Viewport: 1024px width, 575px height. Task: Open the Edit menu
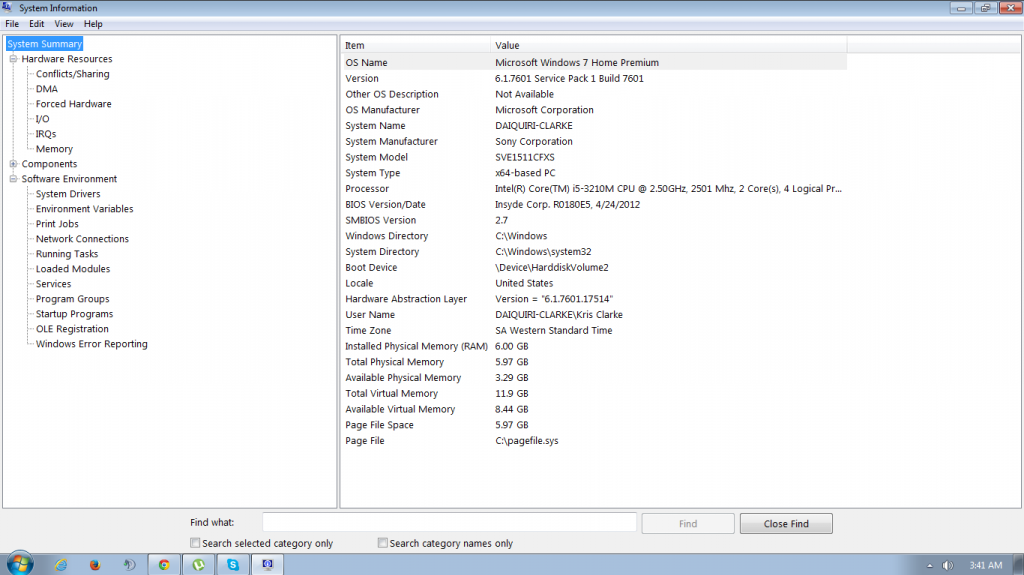(x=37, y=24)
